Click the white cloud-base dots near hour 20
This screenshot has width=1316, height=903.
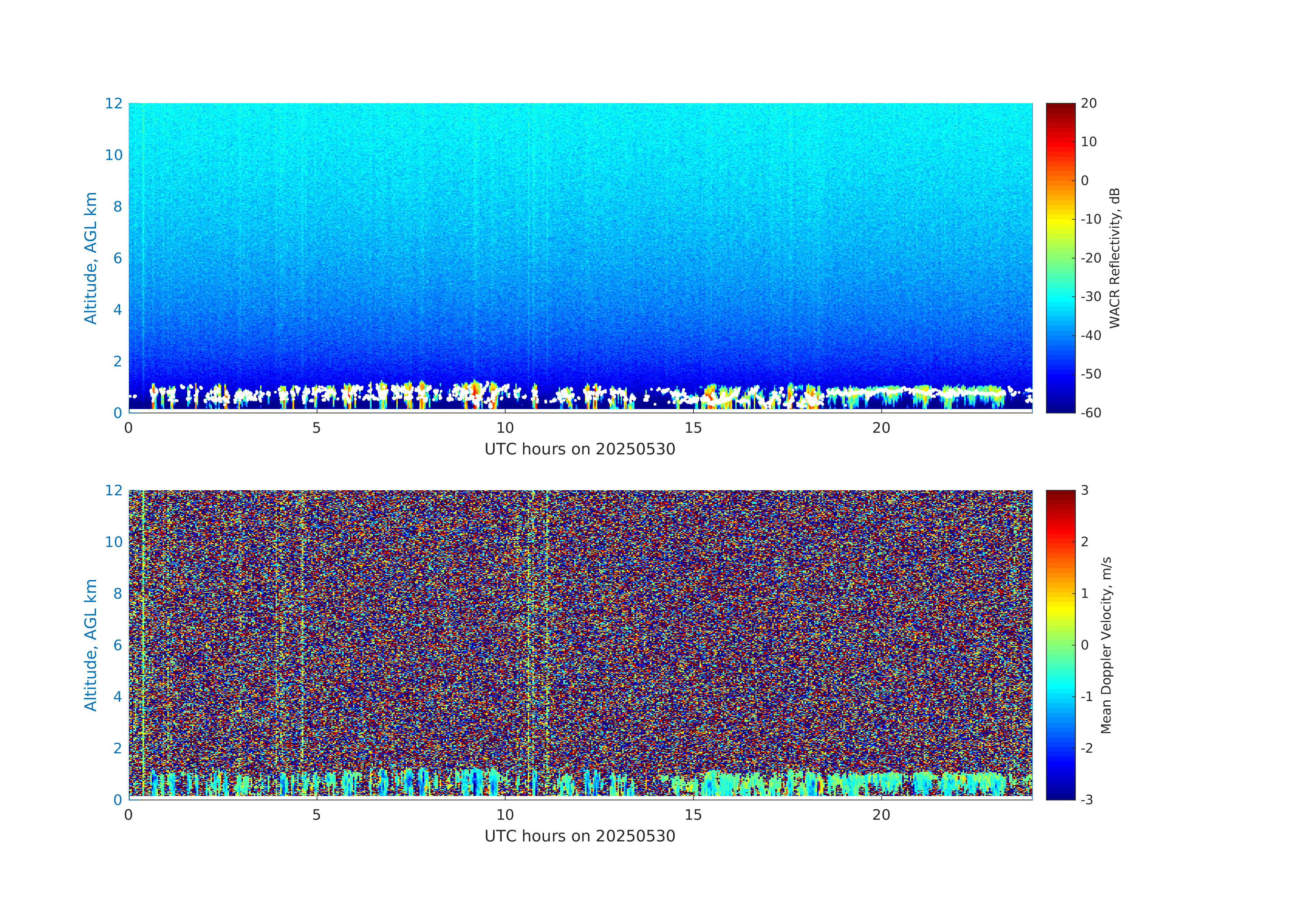[881, 390]
